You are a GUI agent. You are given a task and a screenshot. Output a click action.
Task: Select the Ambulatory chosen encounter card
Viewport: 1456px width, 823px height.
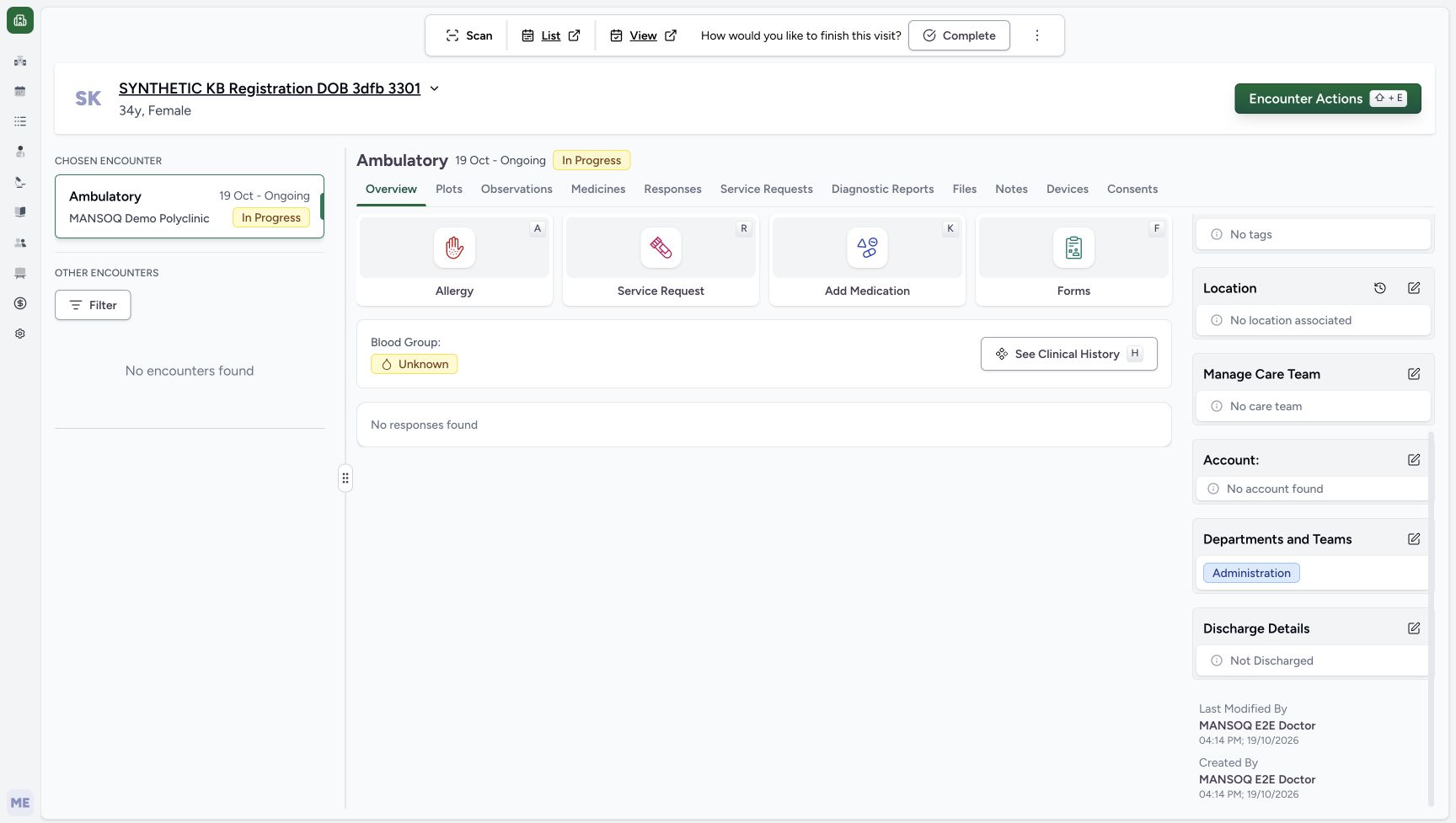point(190,206)
